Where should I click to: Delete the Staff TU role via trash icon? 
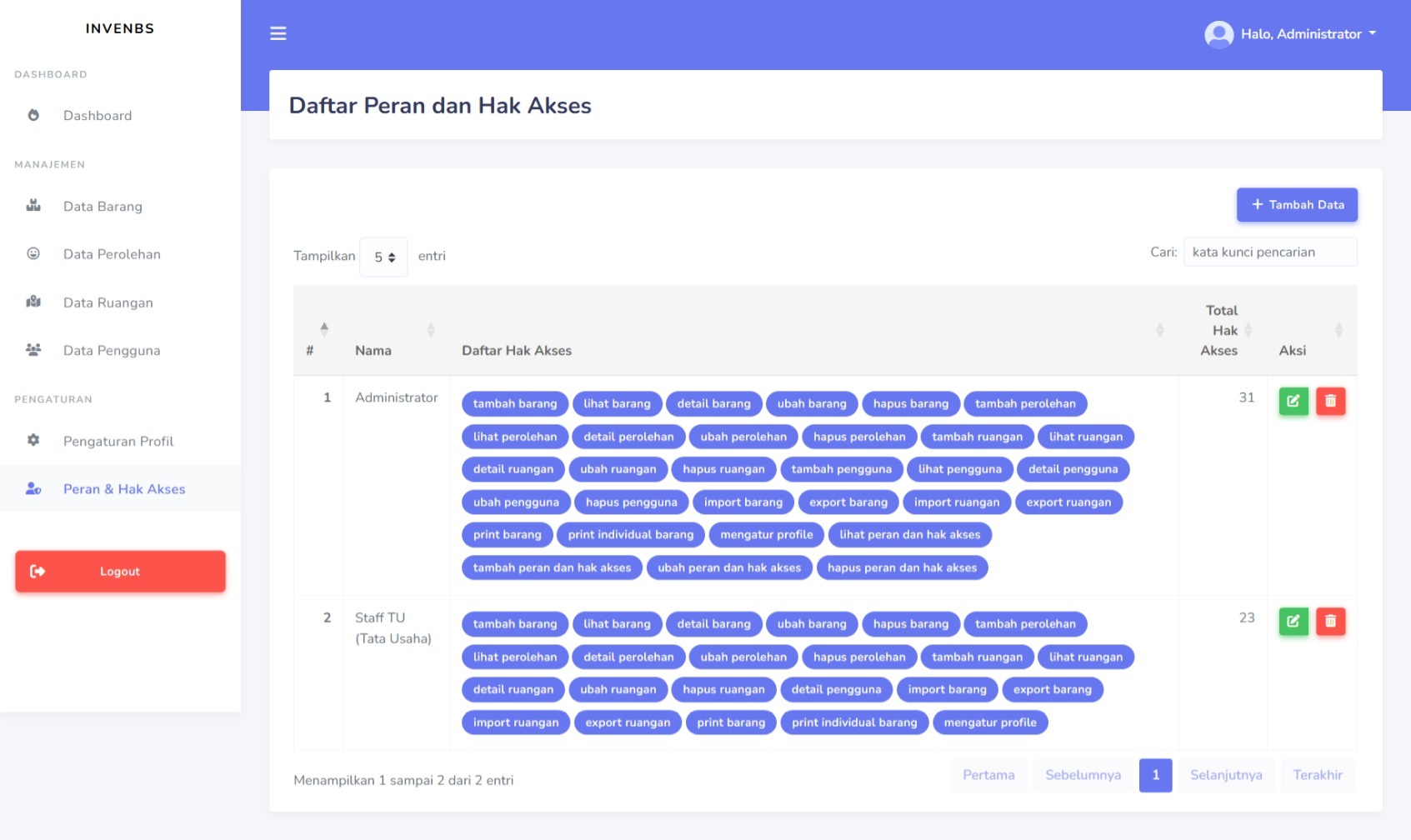click(1330, 621)
